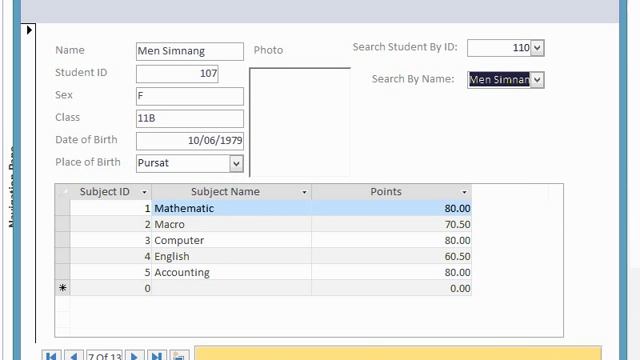Viewport: 640px width, 360px height.
Task: Click Subject ID cell with value 3
Action: pyautogui.click(x=111, y=240)
